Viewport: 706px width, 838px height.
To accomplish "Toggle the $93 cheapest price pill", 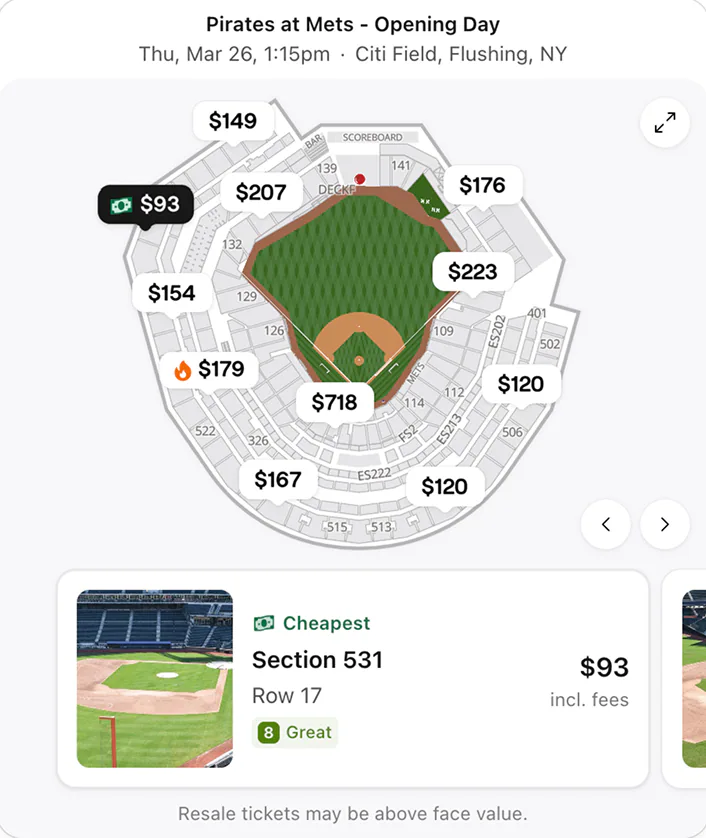I will coord(145,204).
